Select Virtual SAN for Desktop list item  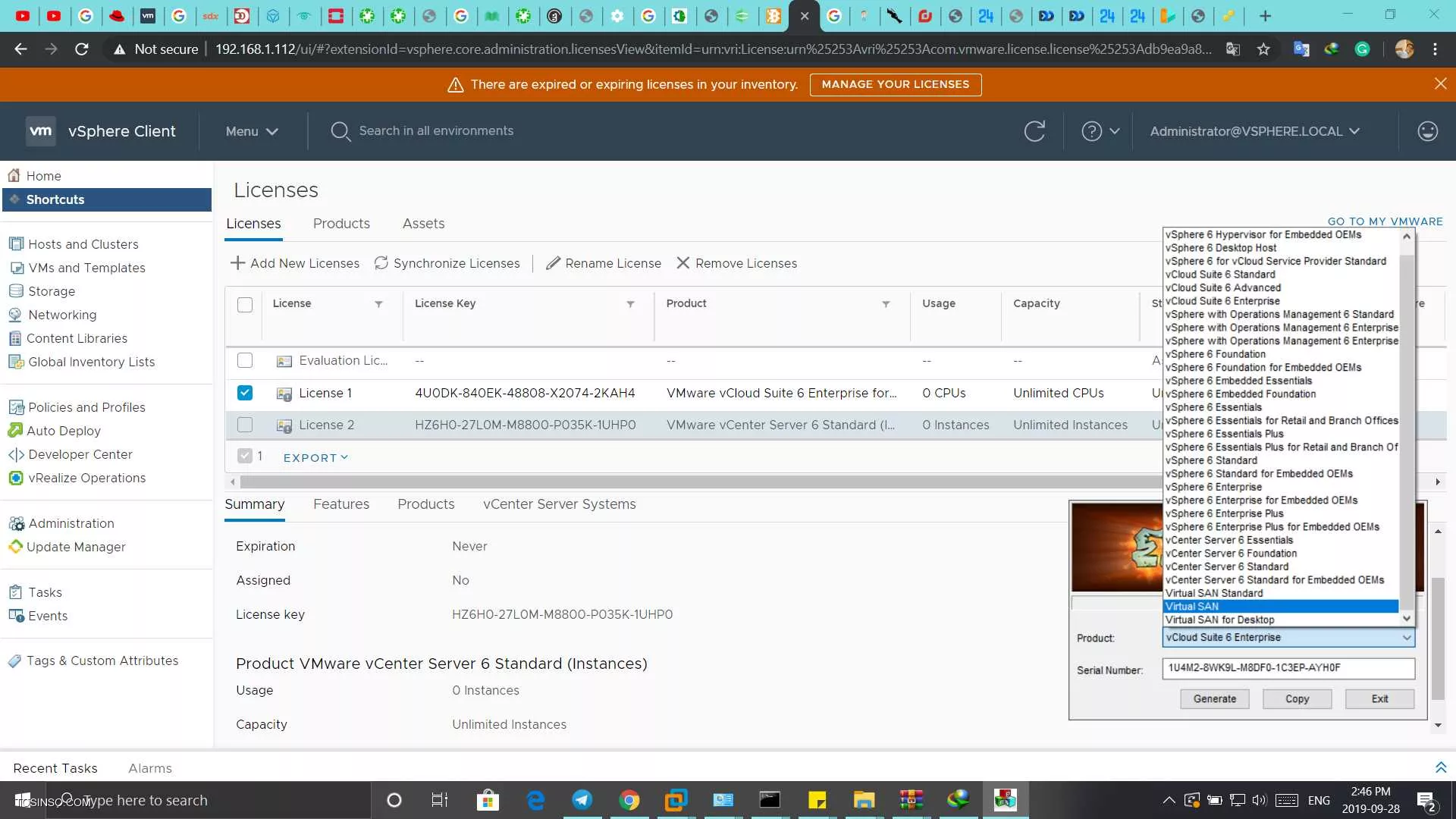click(1281, 620)
